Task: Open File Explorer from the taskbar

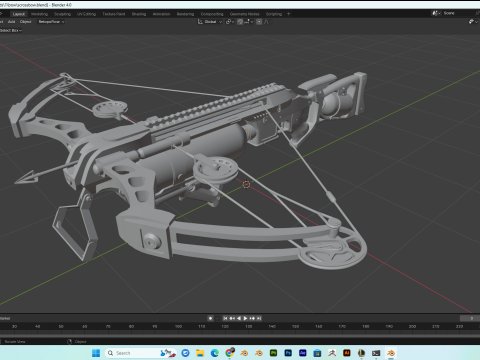Action: coord(200,353)
